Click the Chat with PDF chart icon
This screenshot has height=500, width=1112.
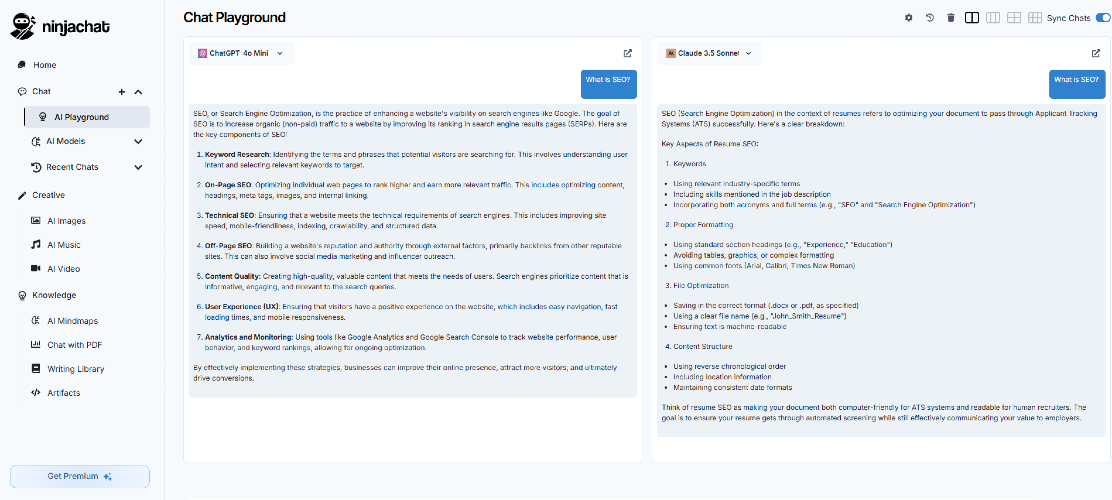click(x=36, y=345)
